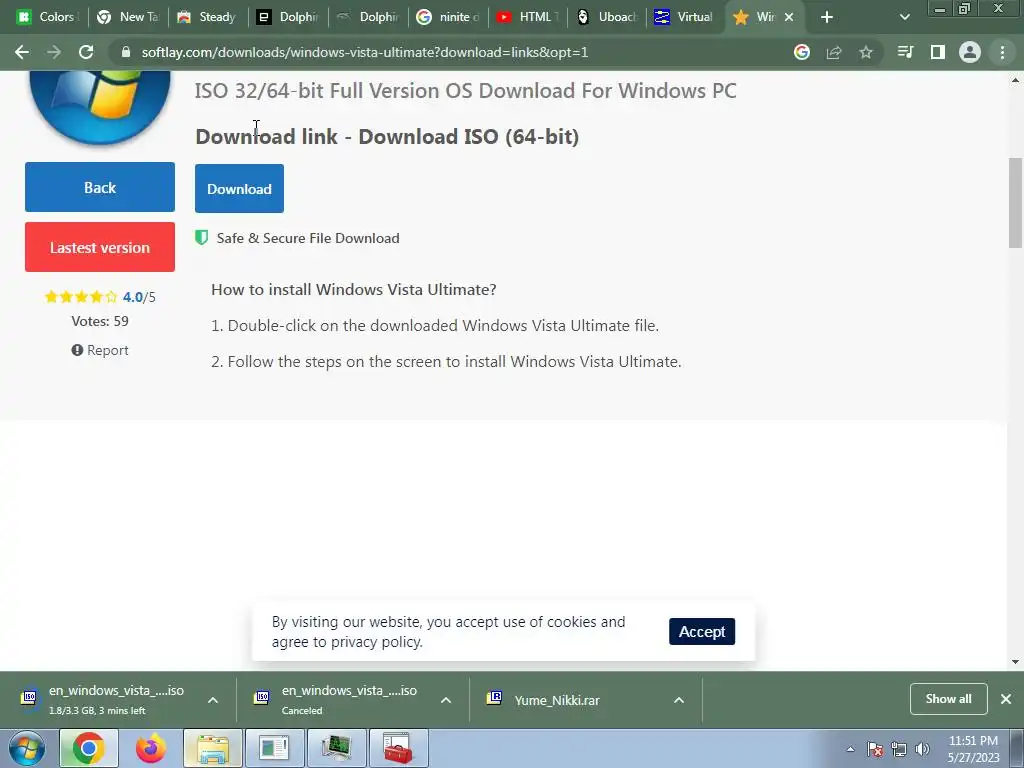Switch to the New Tab tab
The height and width of the screenshot is (768, 1024).
pos(128,17)
